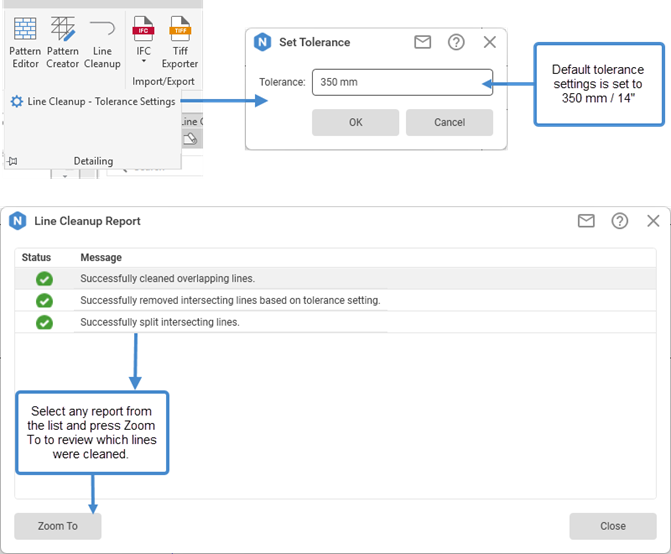Image resolution: width=671 pixels, height=554 pixels.
Task: Click mail icon in Line Cleanup Report
Action: (586, 221)
